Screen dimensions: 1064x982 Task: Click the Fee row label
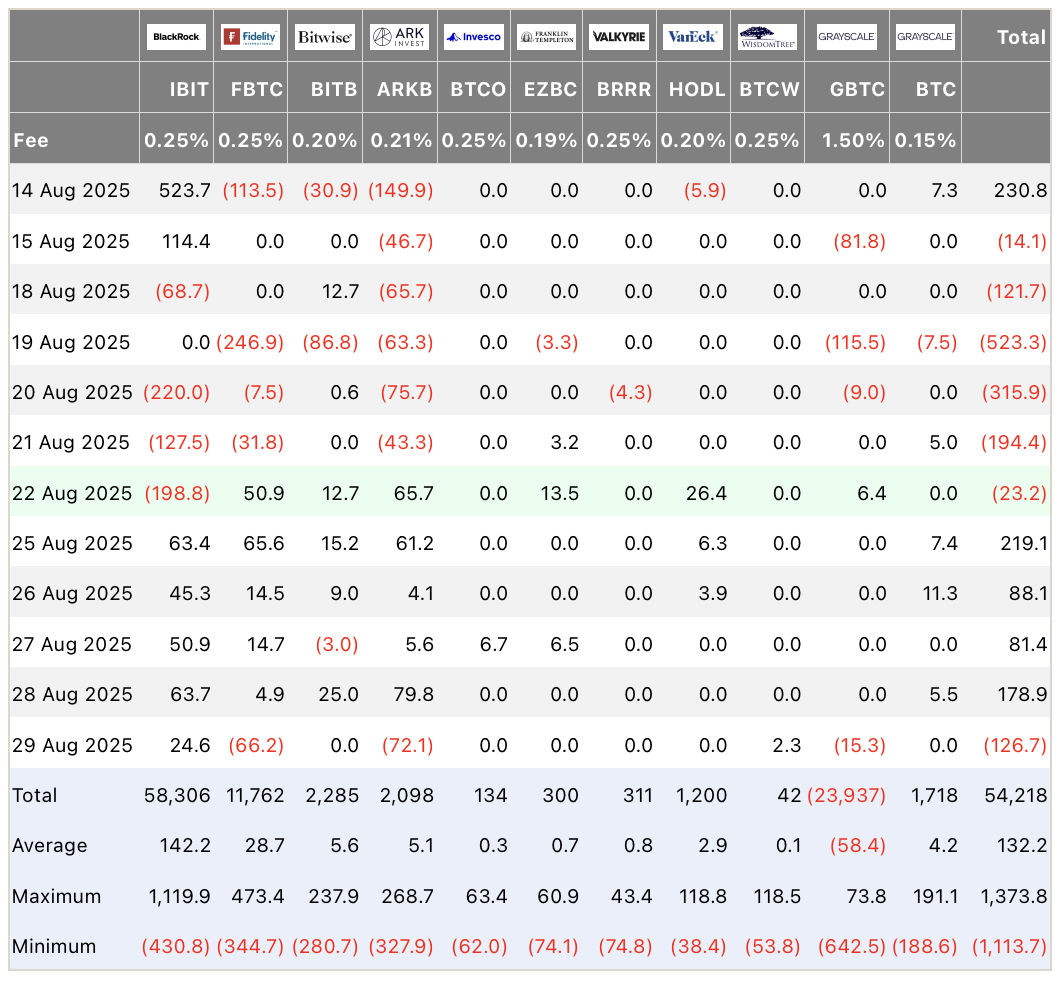(x=31, y=140)
